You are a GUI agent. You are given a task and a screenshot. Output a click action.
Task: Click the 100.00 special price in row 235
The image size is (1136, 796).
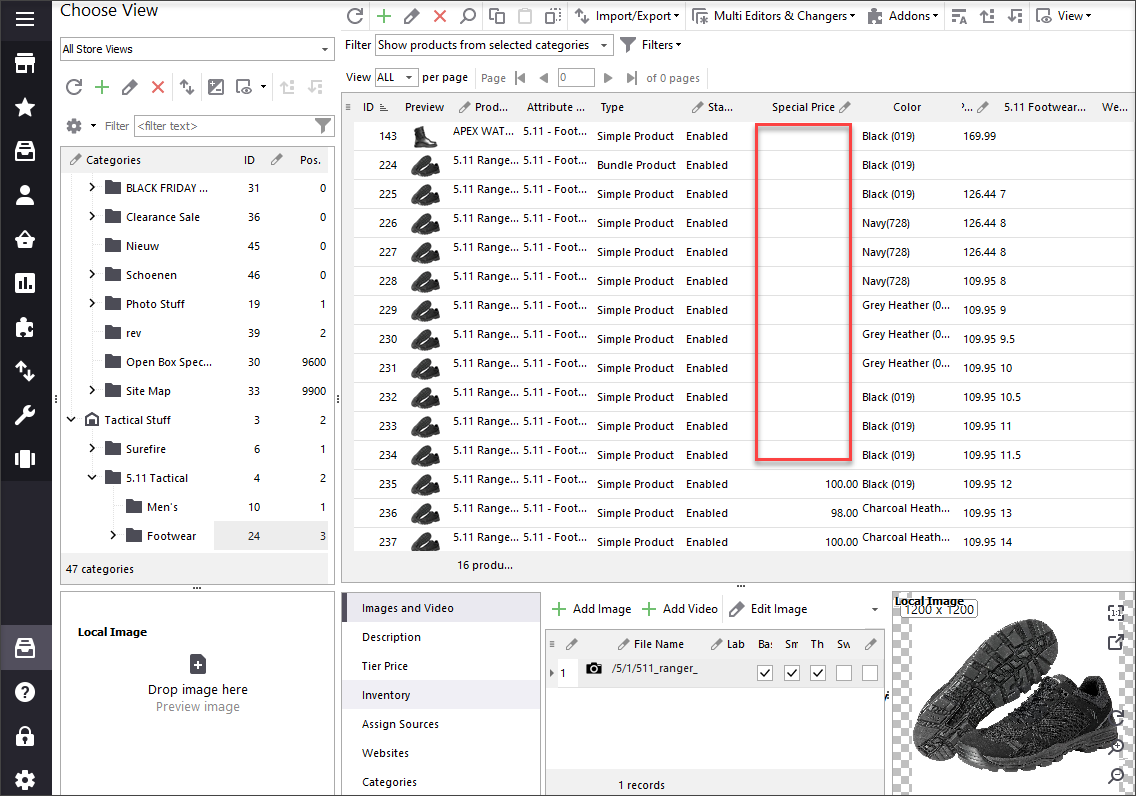pos(841,484)
